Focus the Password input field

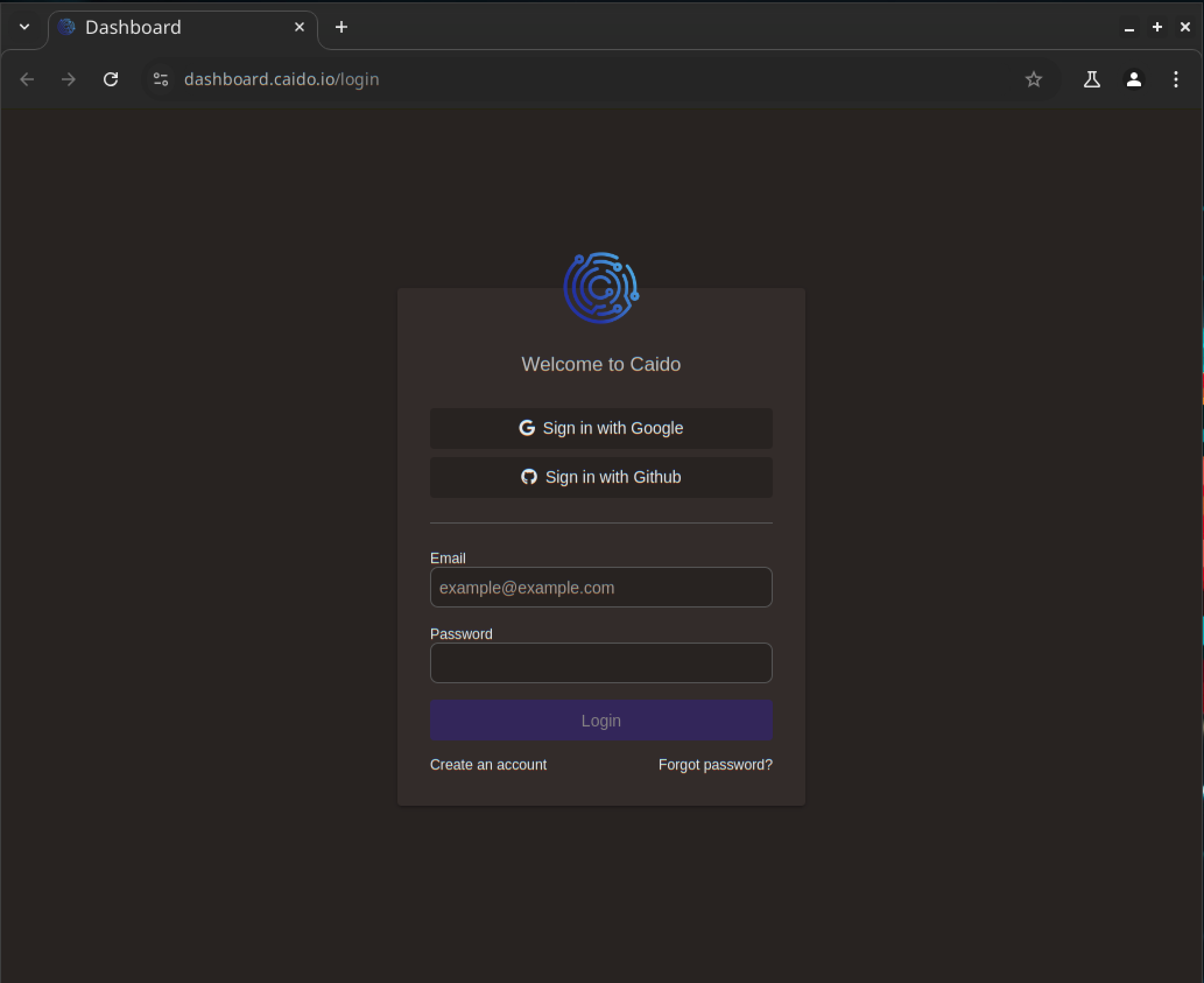pos(601,663)
